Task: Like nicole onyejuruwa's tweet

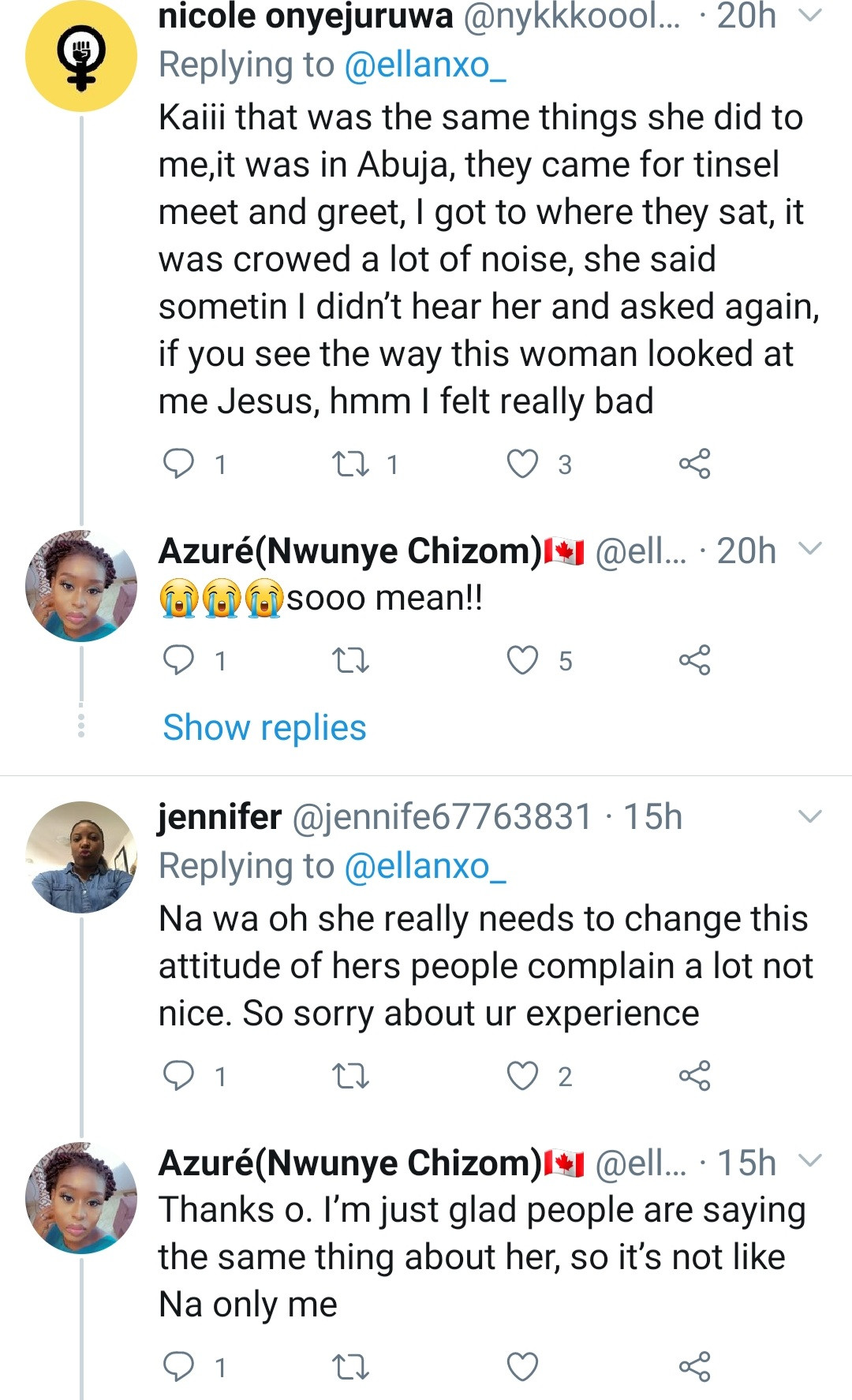Action: pos(522,464)
